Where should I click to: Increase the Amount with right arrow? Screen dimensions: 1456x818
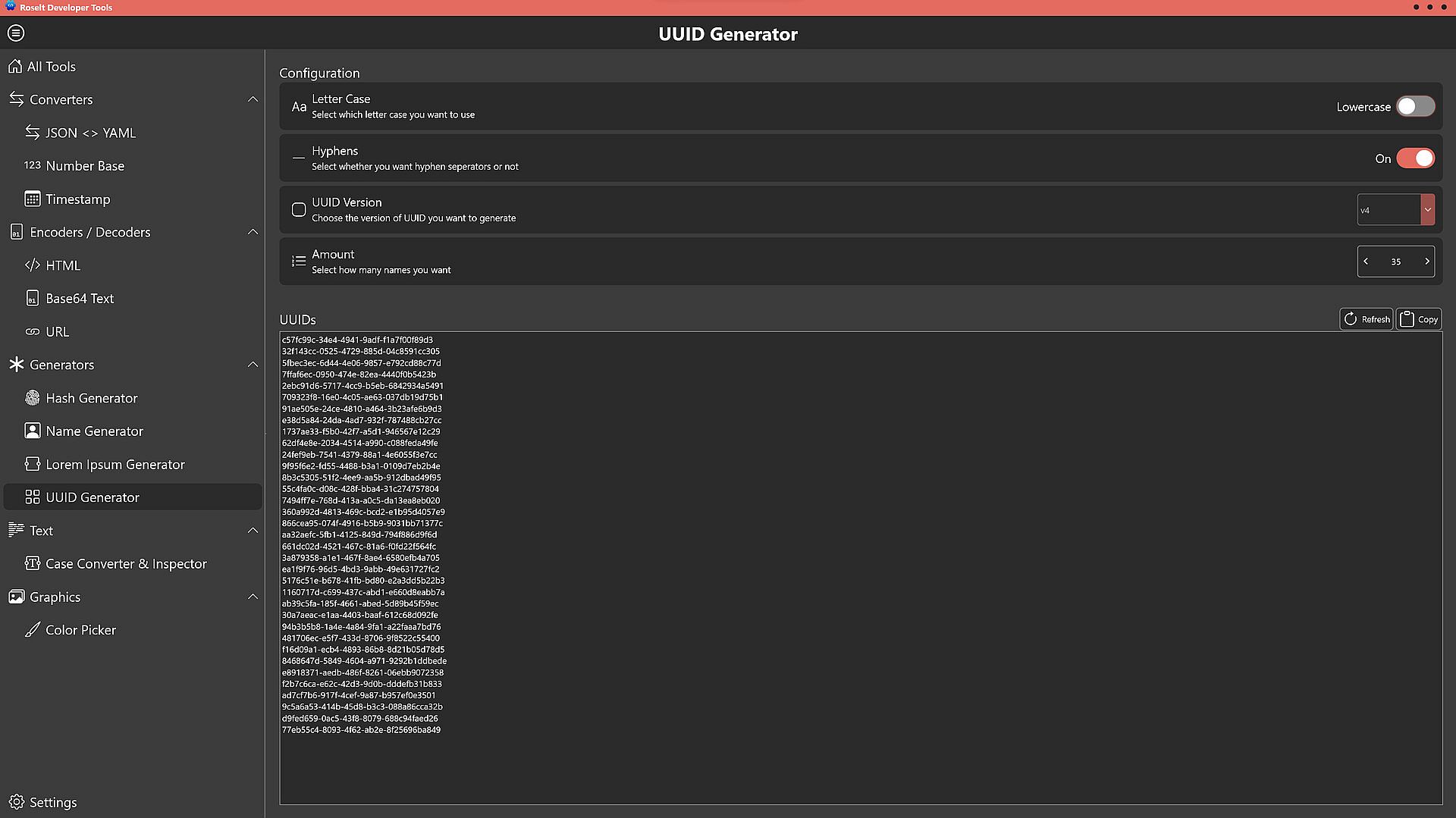click(x=1426, y=262)
